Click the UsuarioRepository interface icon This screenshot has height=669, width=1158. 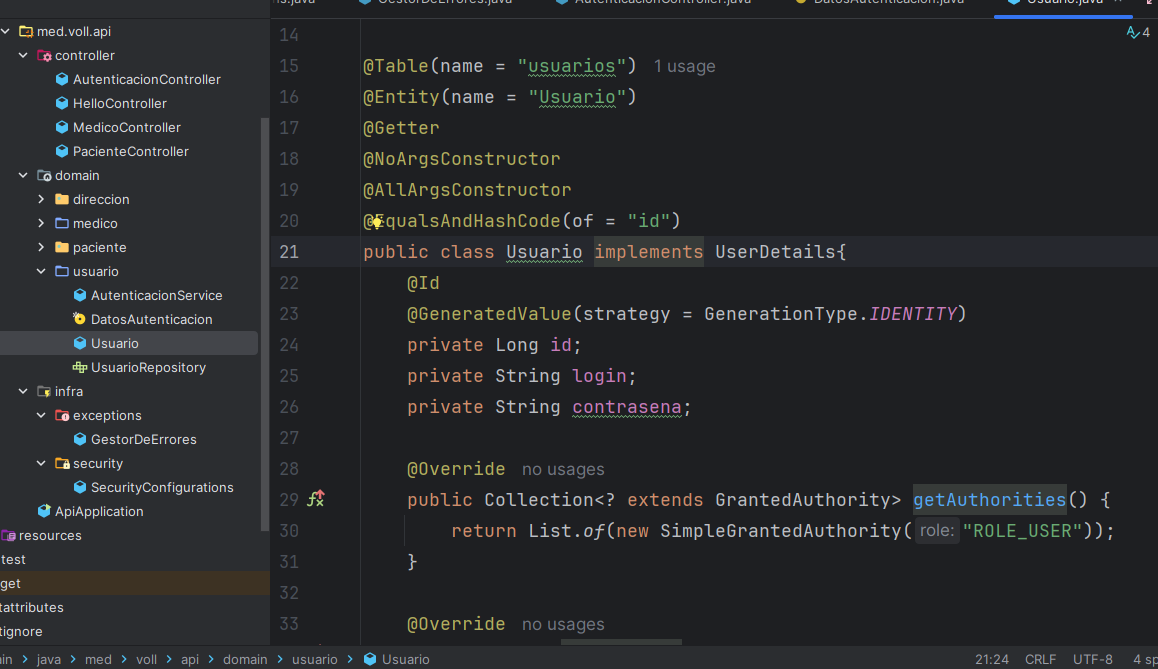(x=80, y=368)
